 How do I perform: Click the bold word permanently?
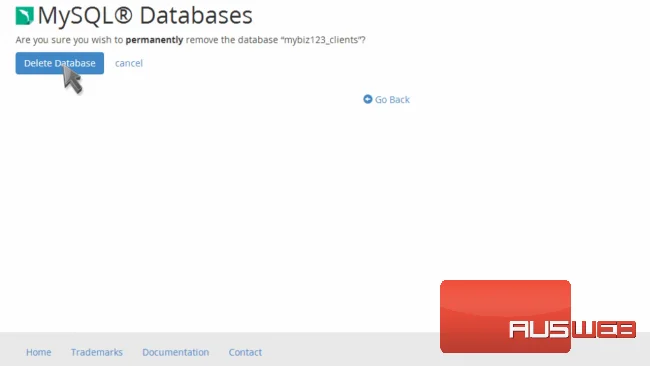point(154,40)
